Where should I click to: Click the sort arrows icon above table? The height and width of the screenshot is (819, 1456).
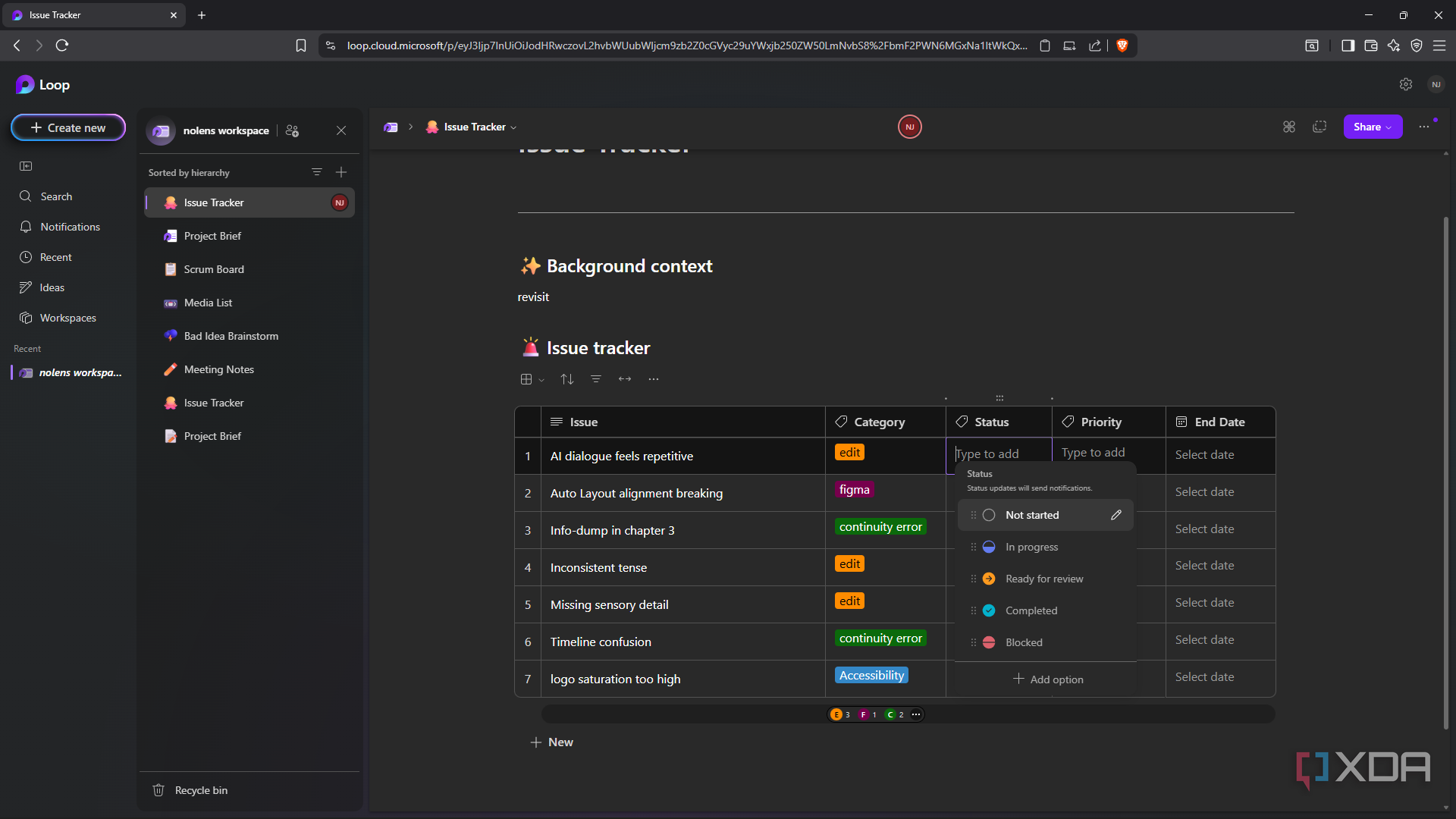(567, 379)
